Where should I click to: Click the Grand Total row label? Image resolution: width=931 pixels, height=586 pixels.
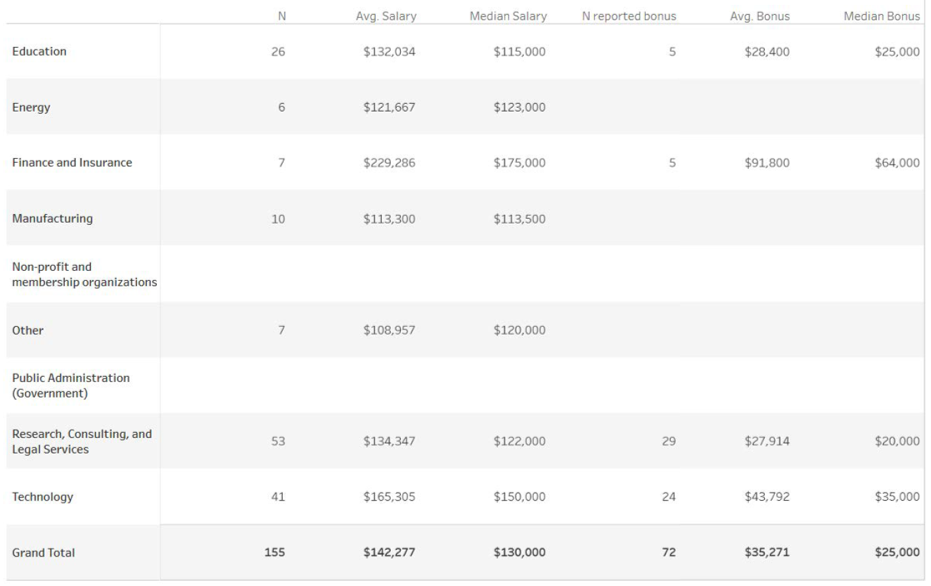pos(43,553)
